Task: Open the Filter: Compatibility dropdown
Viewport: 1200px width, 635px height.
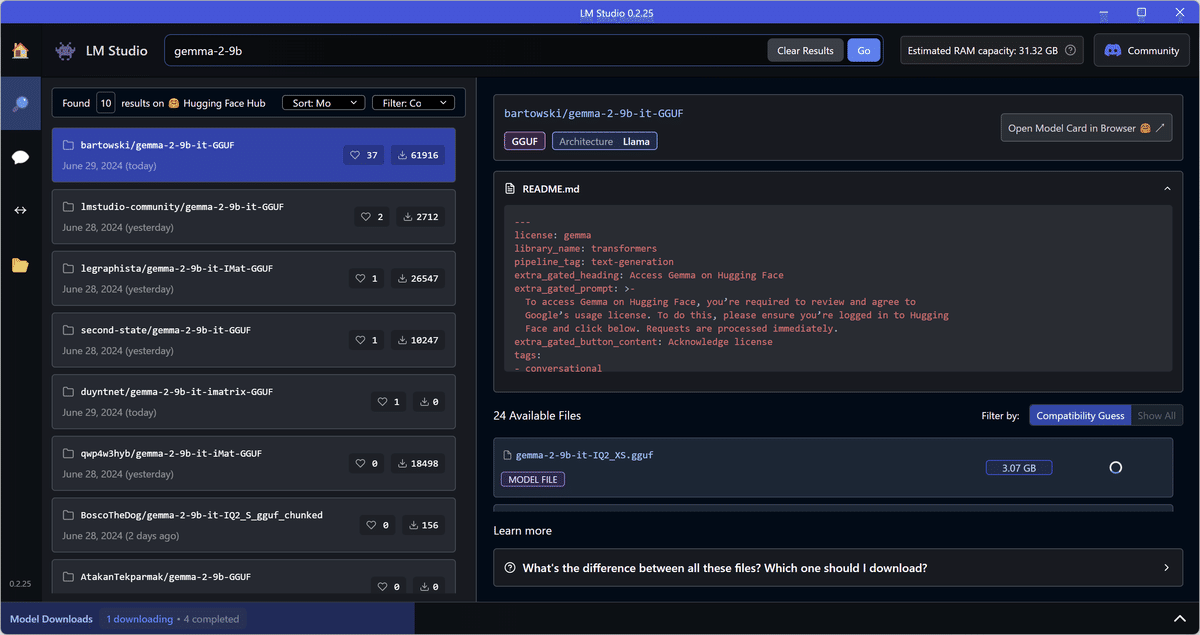Action: tap(413, 102)
